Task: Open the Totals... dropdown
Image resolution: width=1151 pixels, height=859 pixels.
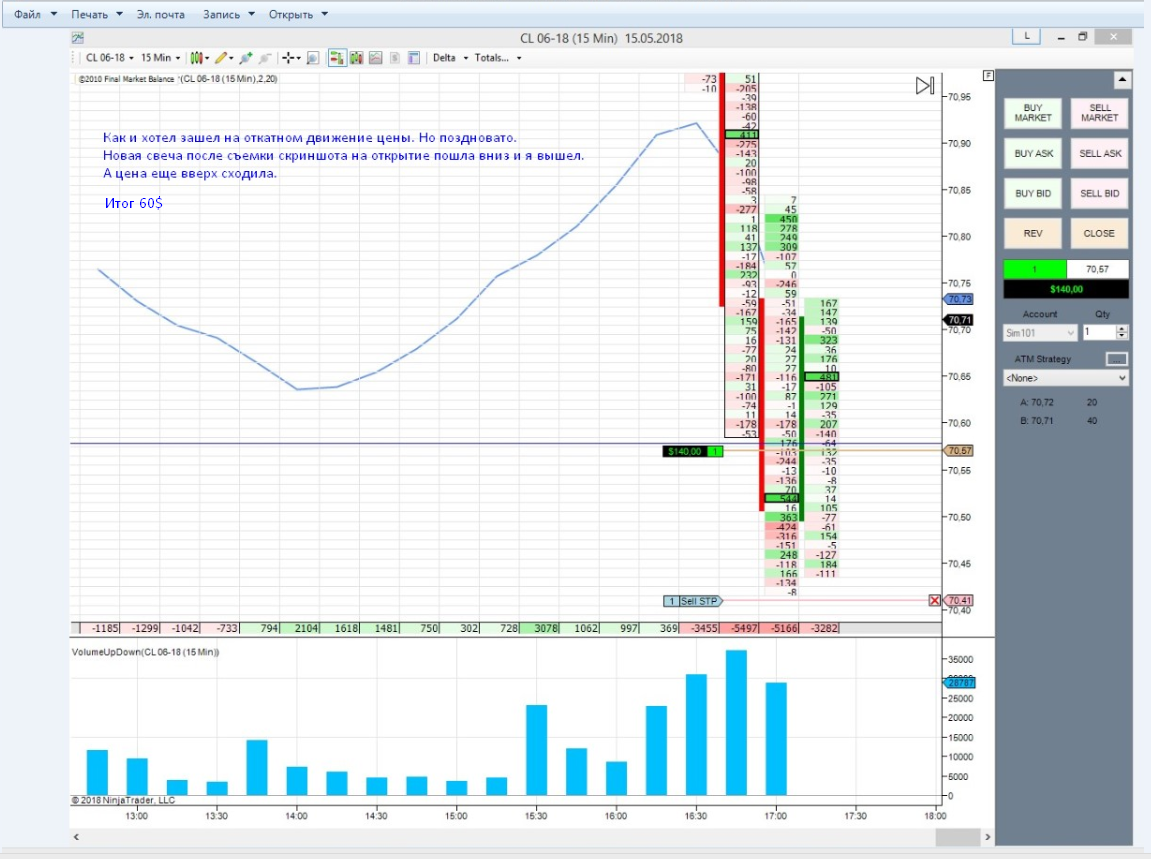Action: [498, 58]
